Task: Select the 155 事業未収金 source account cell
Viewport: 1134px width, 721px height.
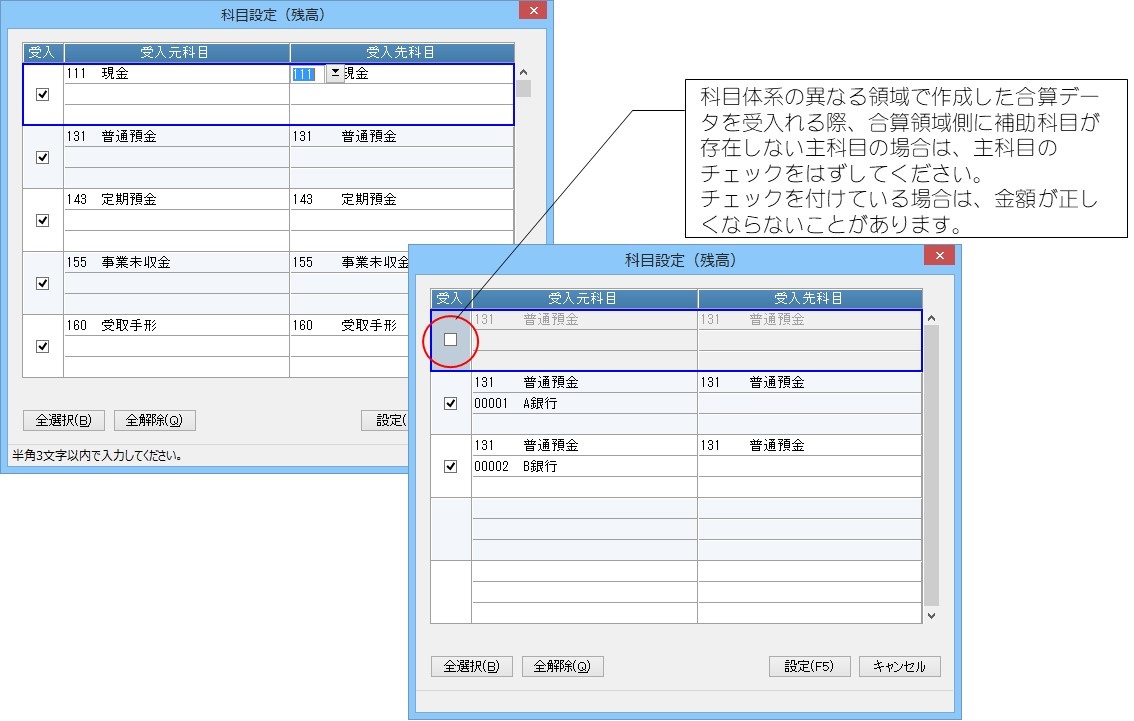Action: coord(176,263)
